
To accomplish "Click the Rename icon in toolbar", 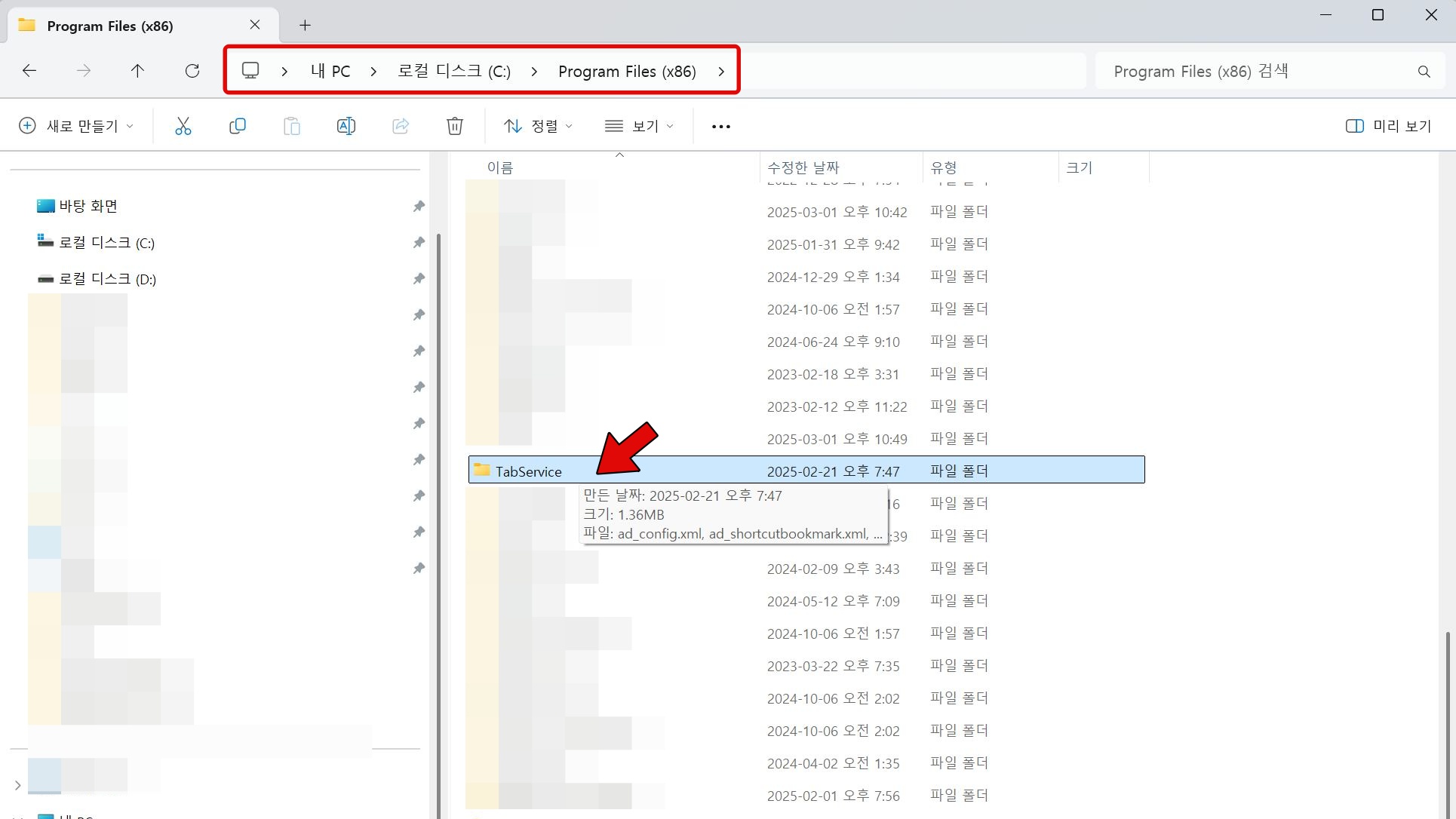I will (346, 126).
